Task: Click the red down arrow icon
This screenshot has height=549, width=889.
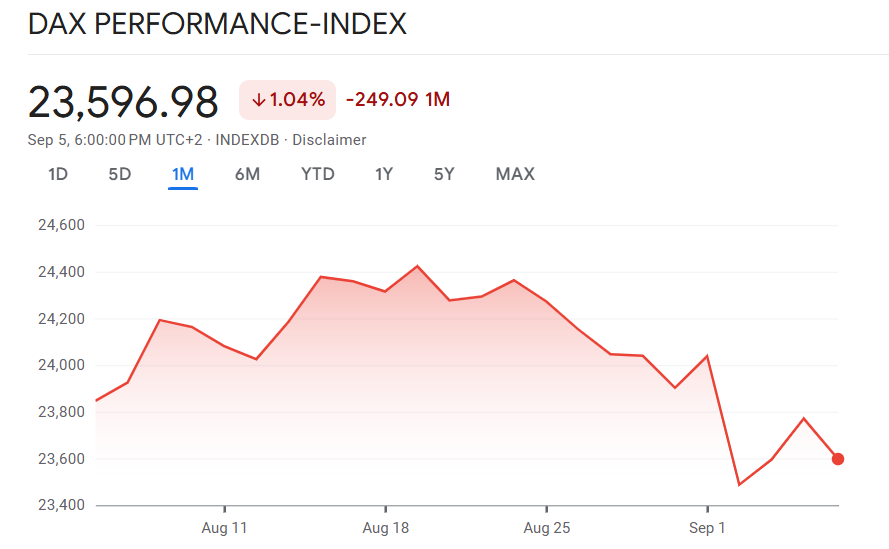Action: [259, 100]
